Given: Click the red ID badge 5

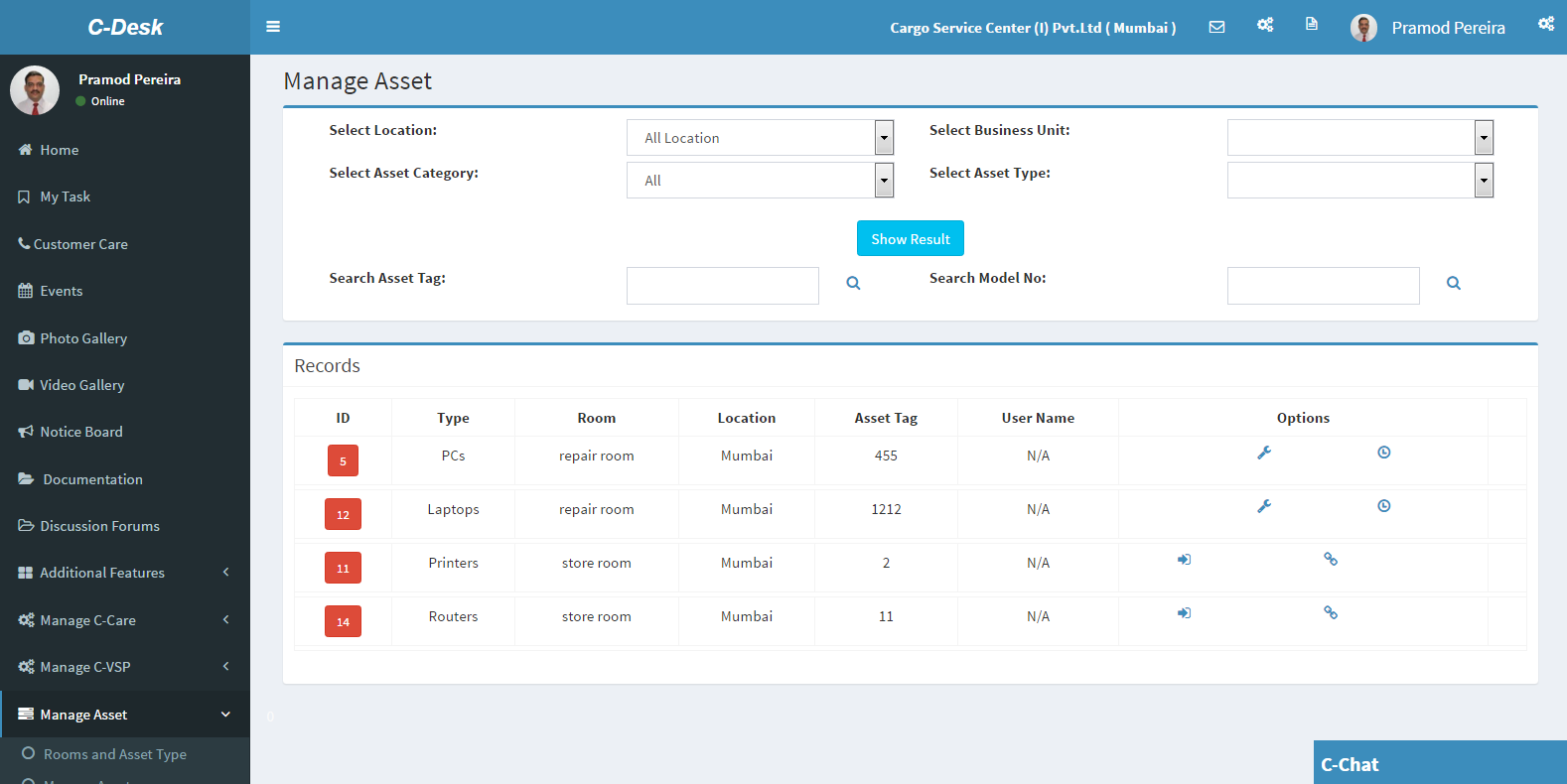Looking at the screenshot, I should click(343, 460).
